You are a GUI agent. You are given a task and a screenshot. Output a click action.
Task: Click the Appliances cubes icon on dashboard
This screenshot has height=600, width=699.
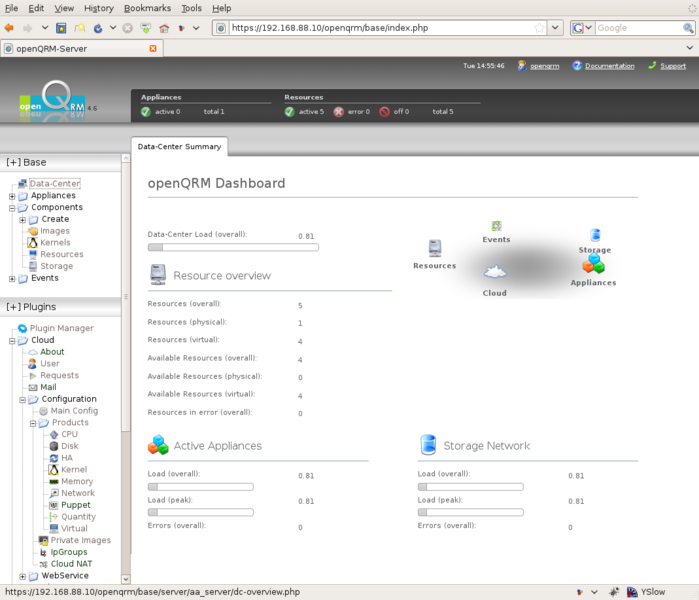[594, 264]
